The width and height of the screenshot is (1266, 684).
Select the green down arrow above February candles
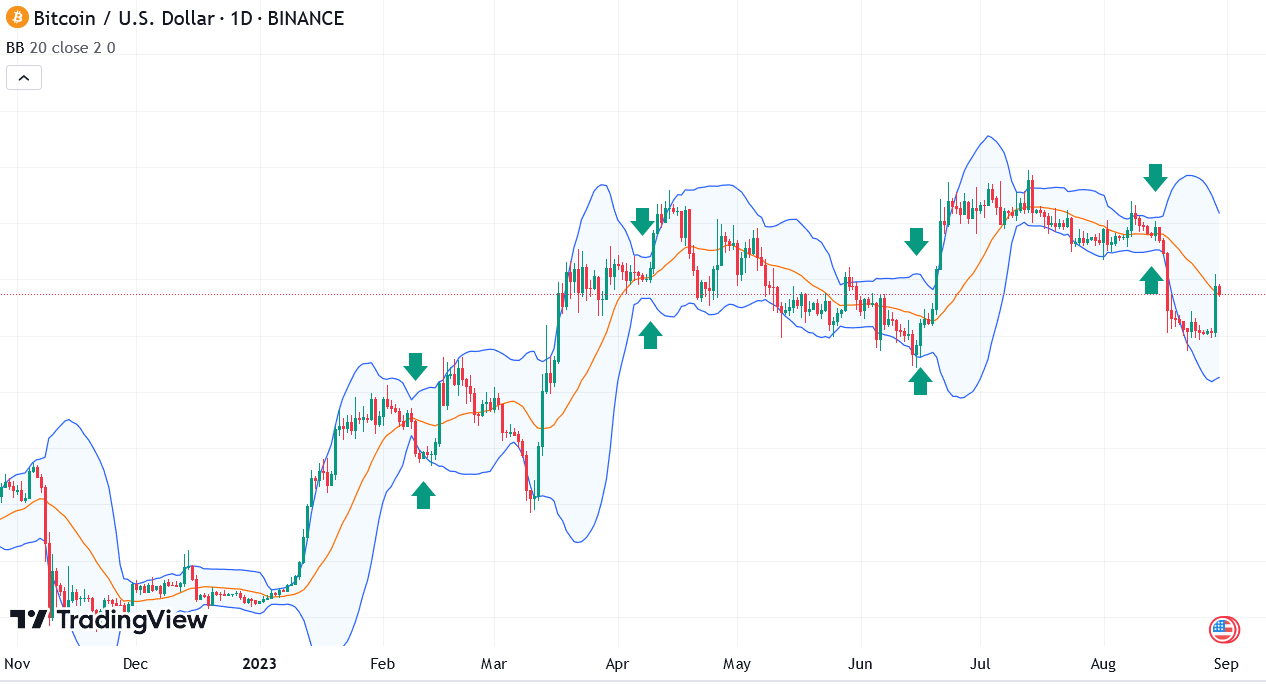415,368
